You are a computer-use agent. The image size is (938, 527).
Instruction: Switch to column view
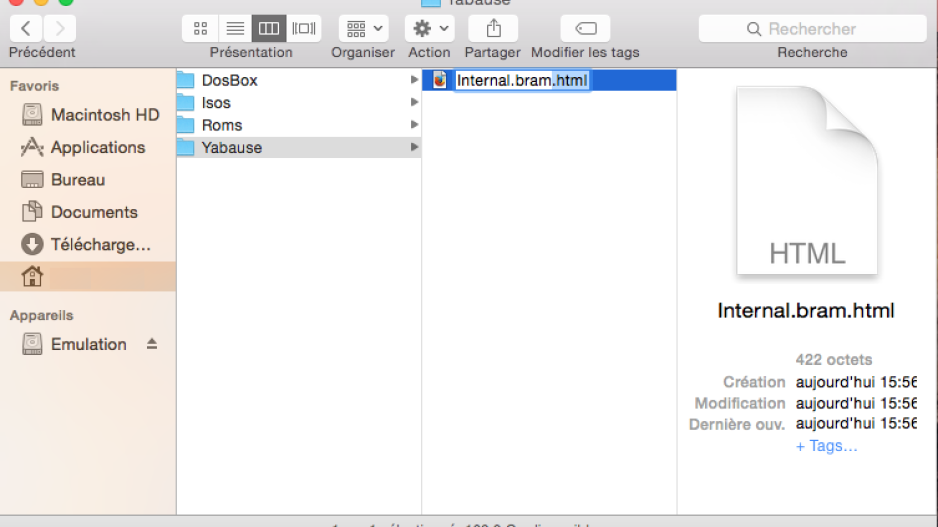point(269,28)
